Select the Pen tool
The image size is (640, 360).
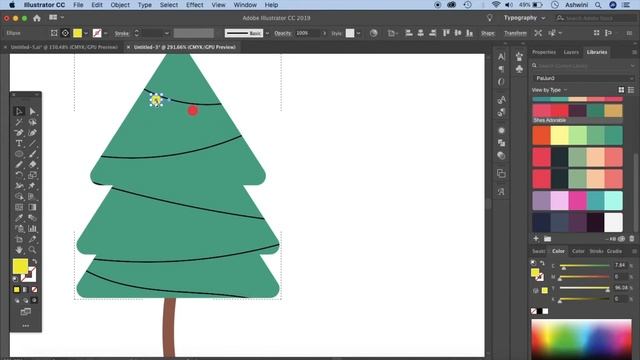pyautogui.click(x=19, y=133)
